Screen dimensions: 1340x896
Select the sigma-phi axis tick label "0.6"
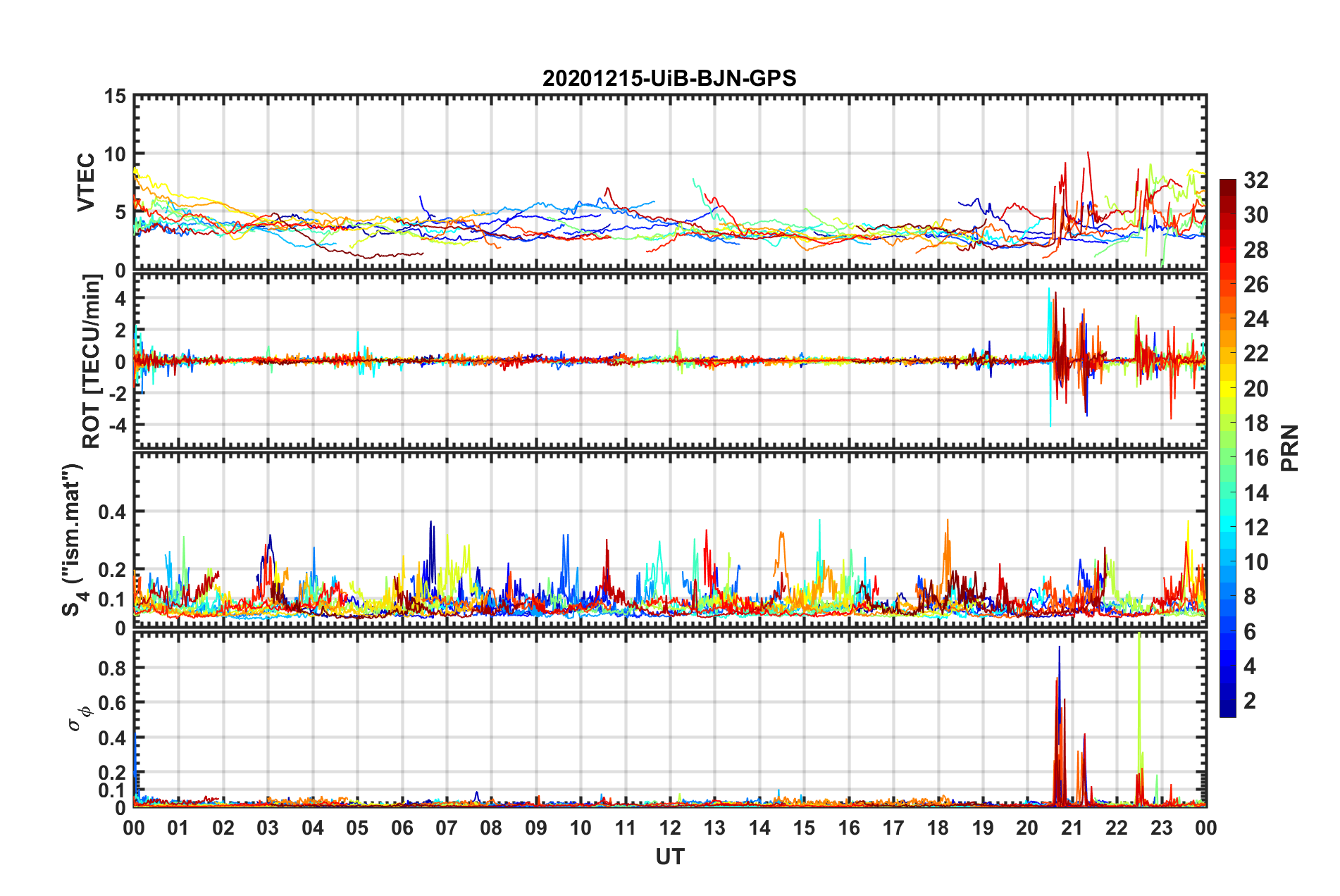click(x=113, y=703)
